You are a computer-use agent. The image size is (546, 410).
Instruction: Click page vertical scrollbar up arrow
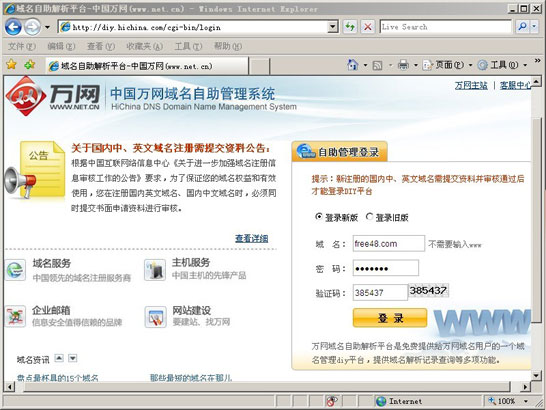[x=536, y=82]
